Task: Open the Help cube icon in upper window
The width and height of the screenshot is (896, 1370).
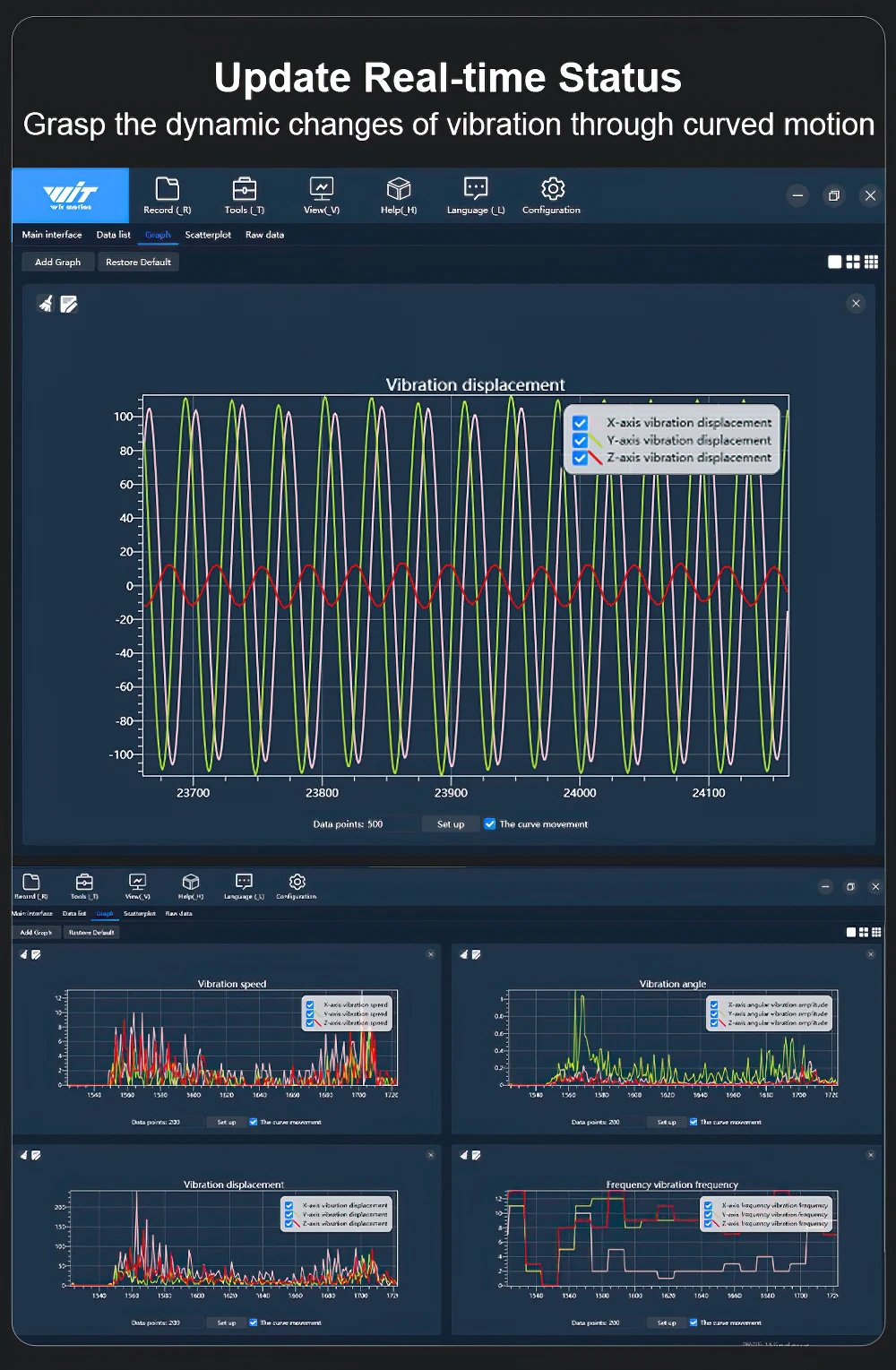Action: pos(399,195)
